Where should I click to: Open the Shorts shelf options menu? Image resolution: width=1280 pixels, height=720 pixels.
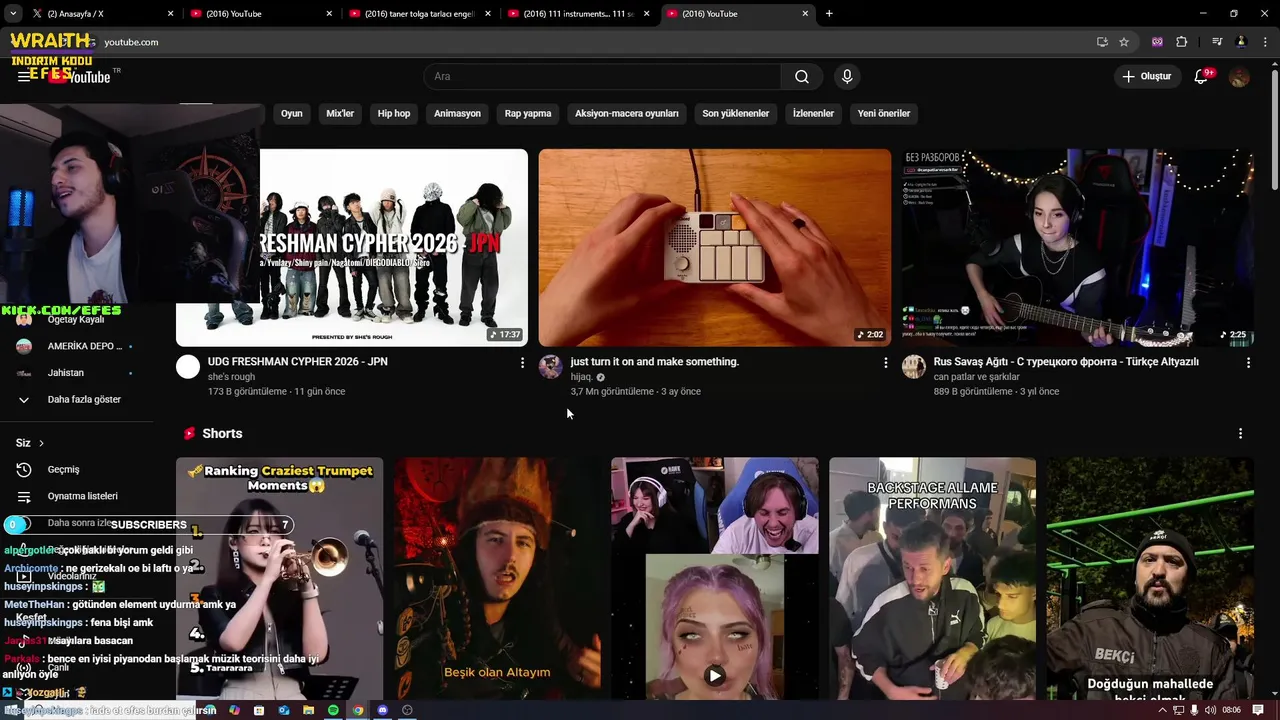pos(1240,434)
